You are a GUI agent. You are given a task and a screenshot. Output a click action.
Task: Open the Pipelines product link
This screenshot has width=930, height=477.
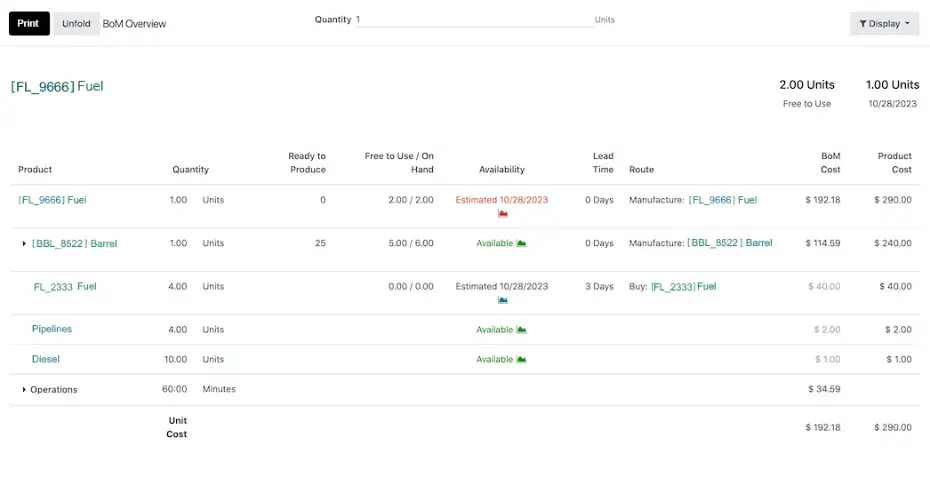52,329
